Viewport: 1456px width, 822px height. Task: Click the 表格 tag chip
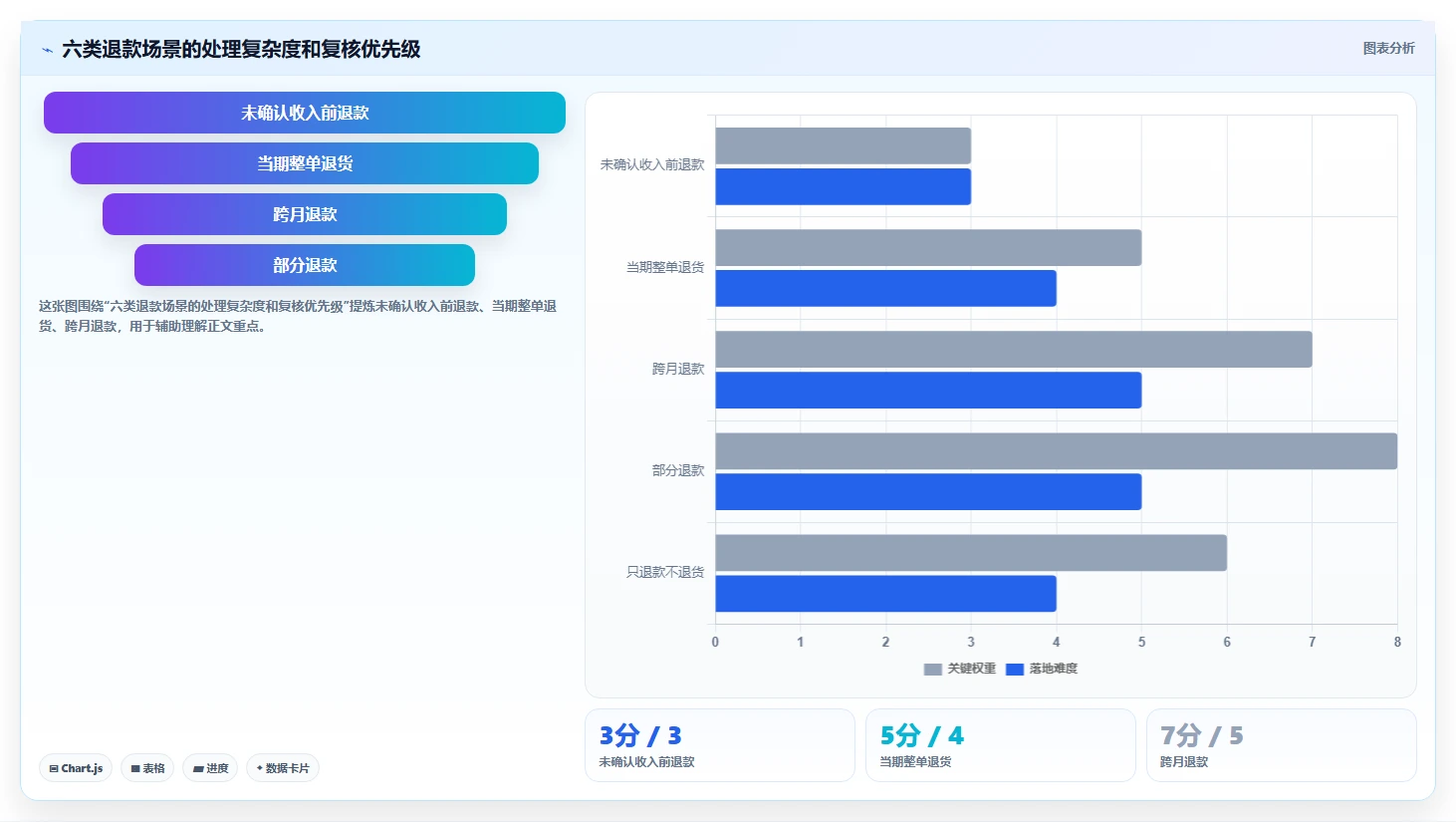[x=147, y=768]
